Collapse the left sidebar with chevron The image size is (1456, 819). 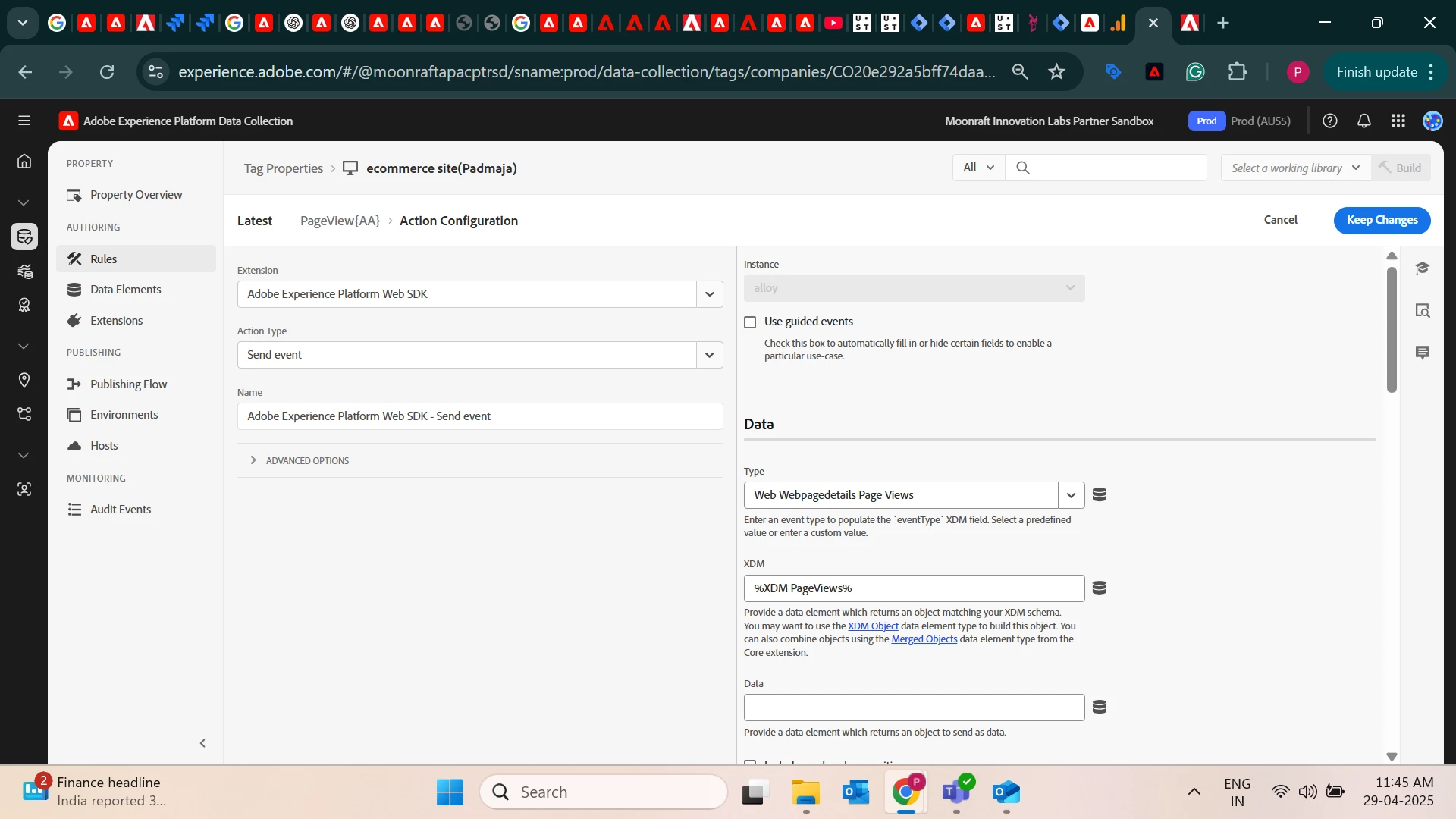[x=202, y=743]
